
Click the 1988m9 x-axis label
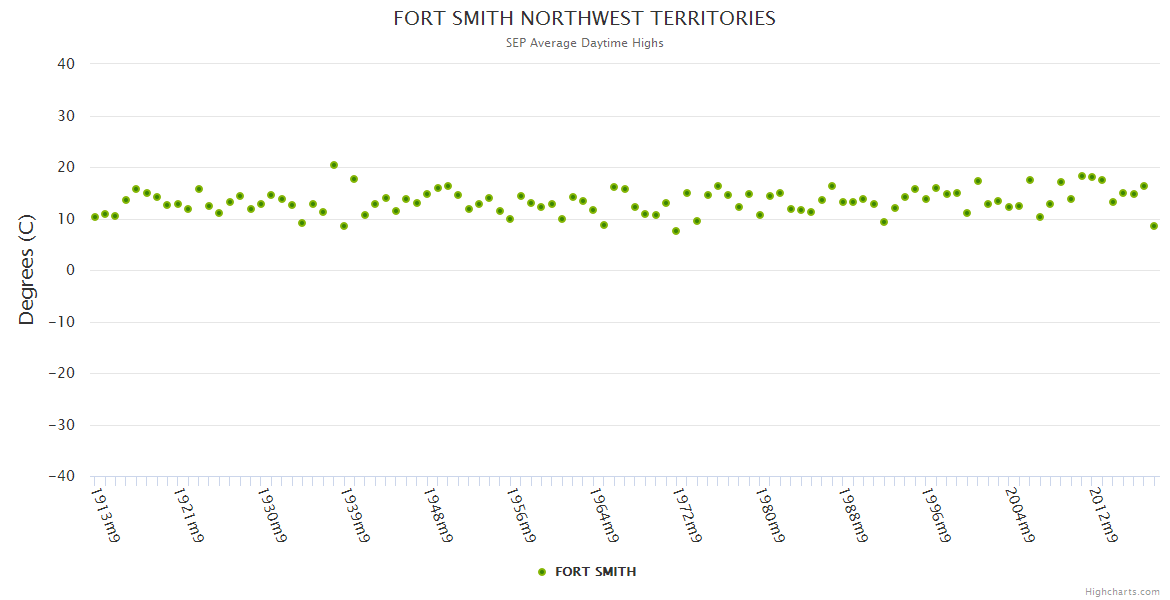(x=853, y=515)
